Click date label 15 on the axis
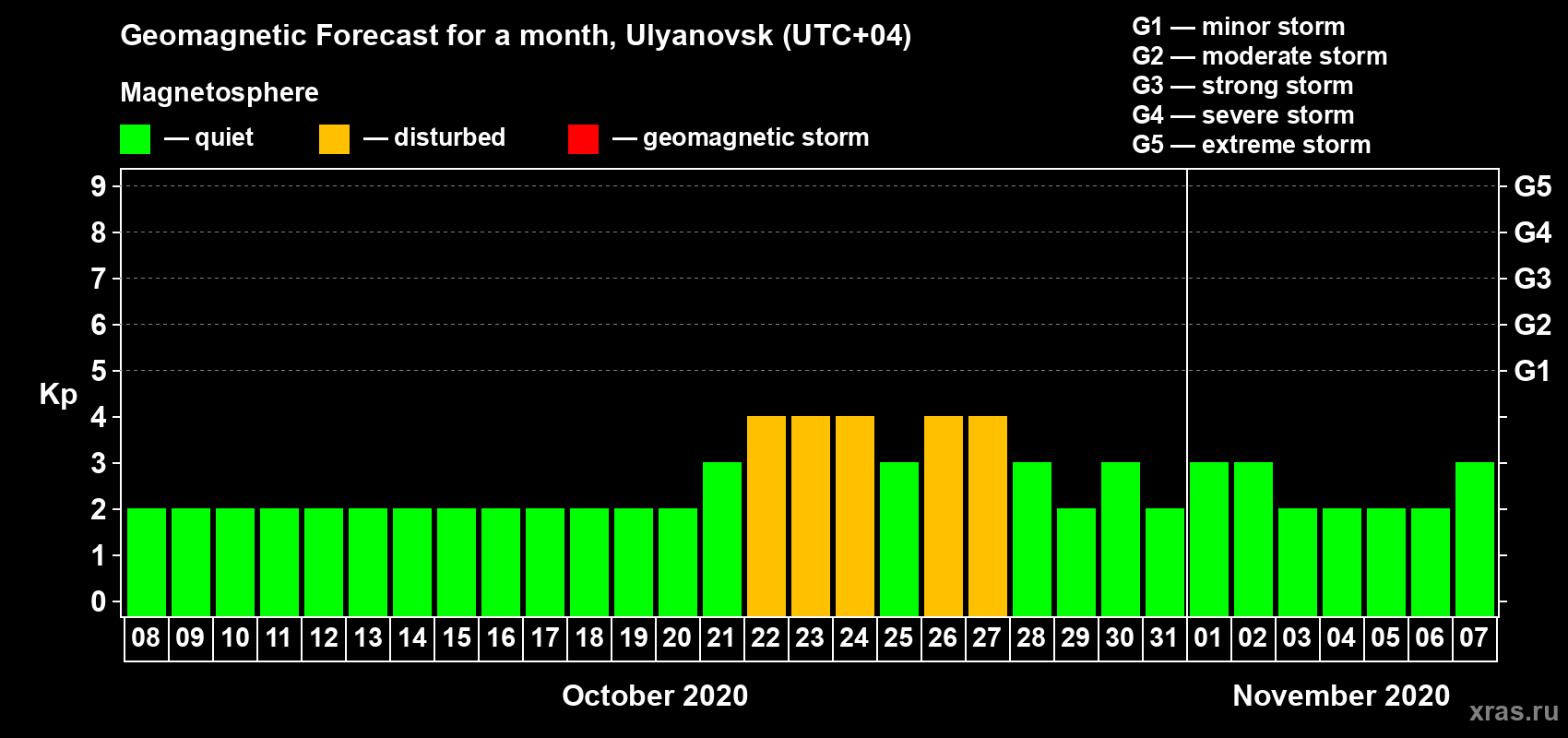The image size is (1568, 738). [456, 637]
